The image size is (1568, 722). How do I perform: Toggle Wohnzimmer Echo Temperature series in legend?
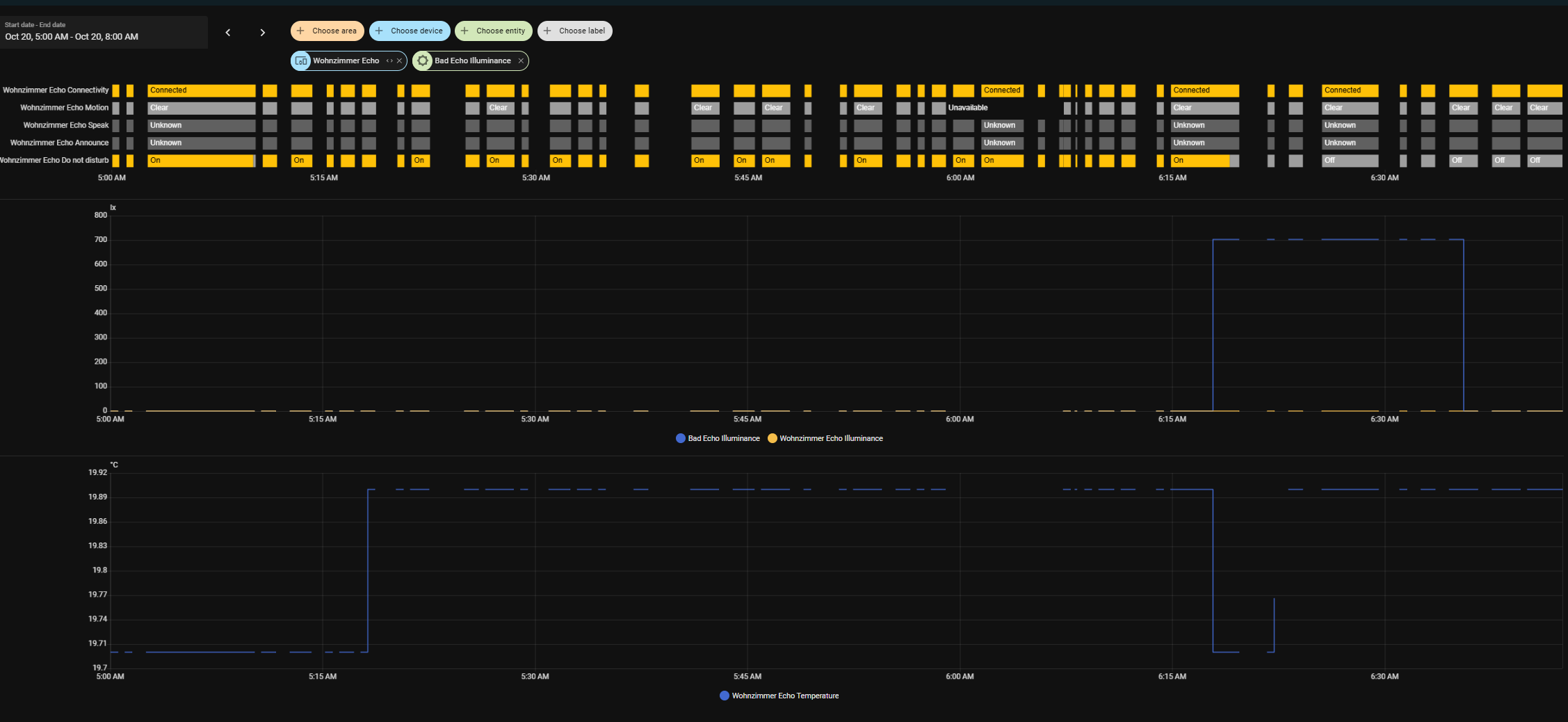[779, 696]
